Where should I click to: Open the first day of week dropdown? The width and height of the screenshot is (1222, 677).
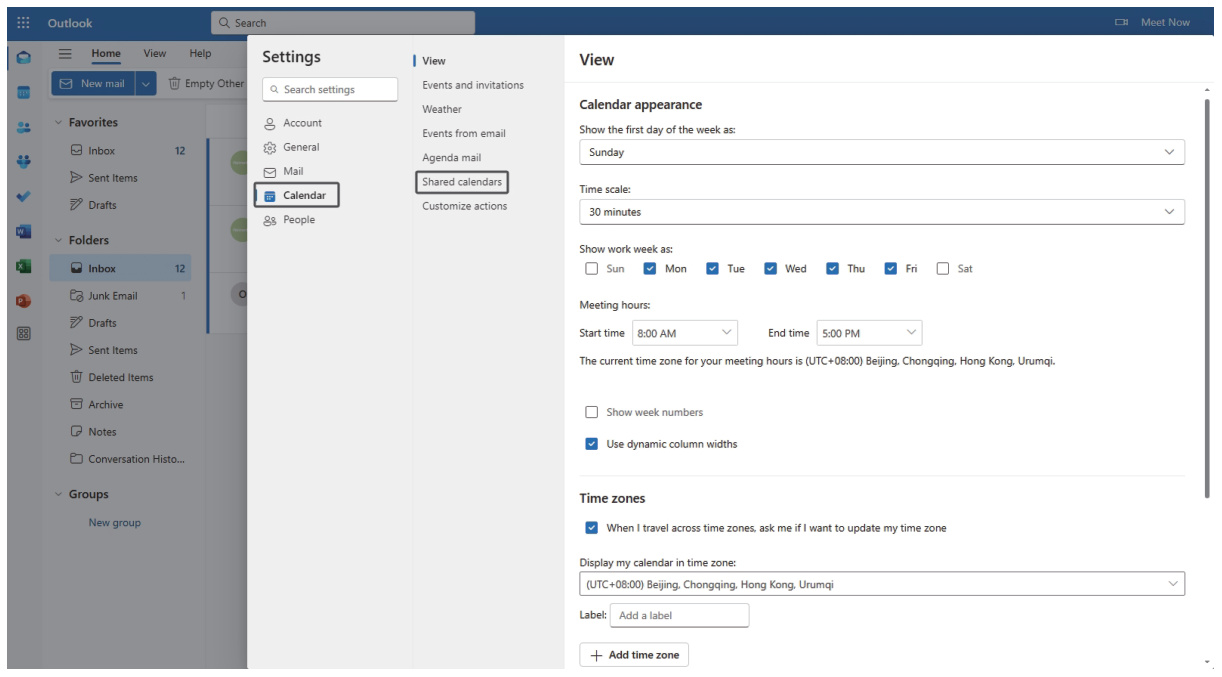coord(881,152)
